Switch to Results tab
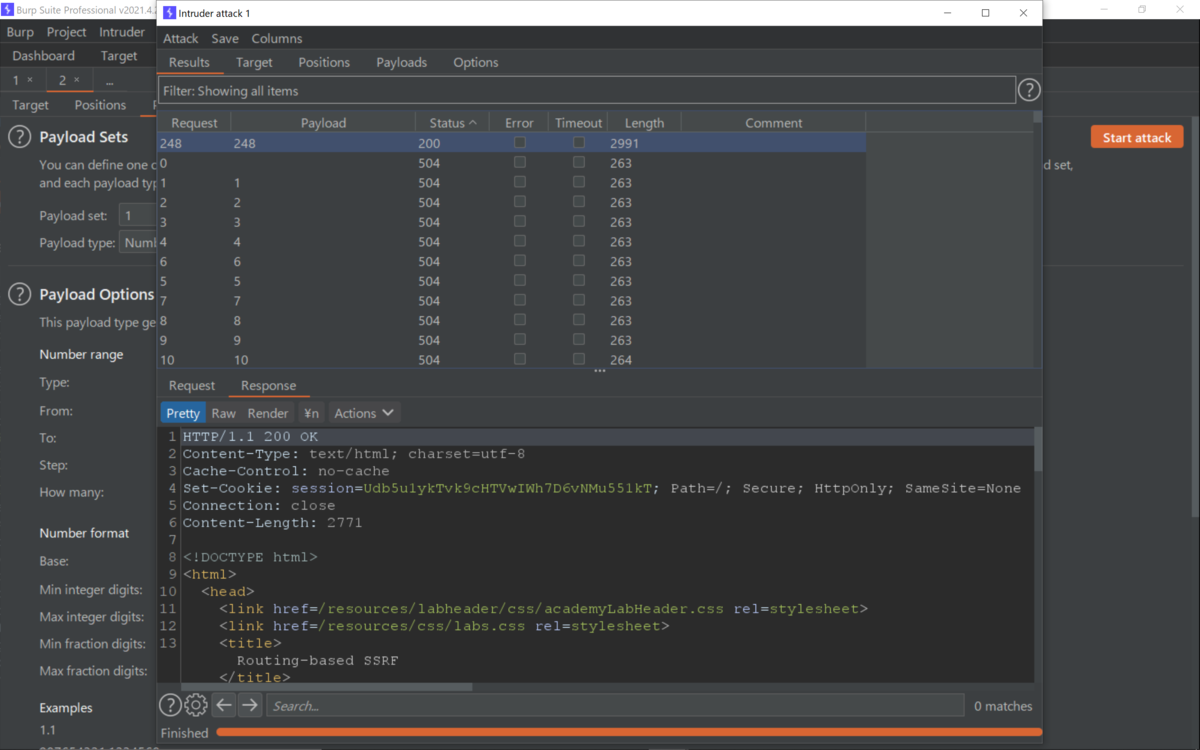Viewport: 1200px width, 750px height. (189, 62)
